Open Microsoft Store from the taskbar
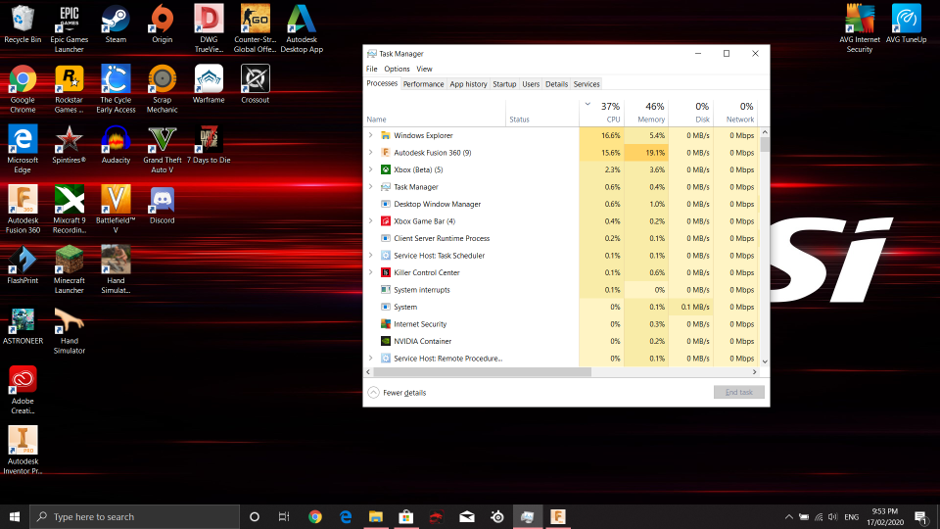This screenshot has height=529, width=940. (406, 516)
